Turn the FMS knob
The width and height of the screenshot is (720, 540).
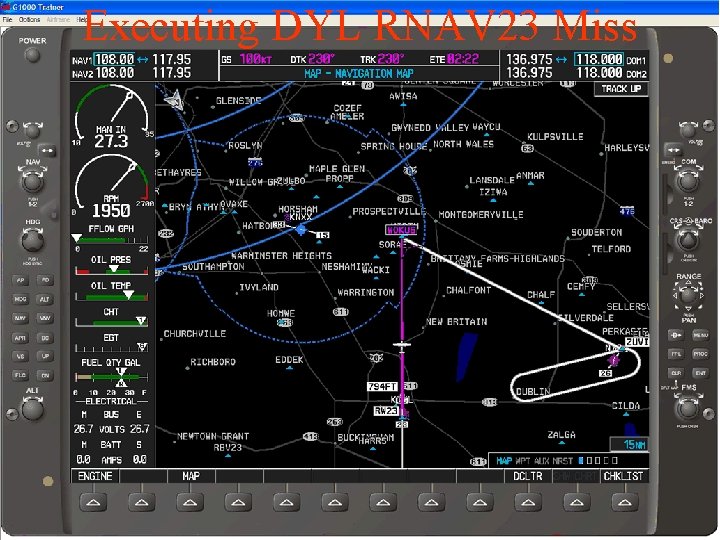coord(687,408)
